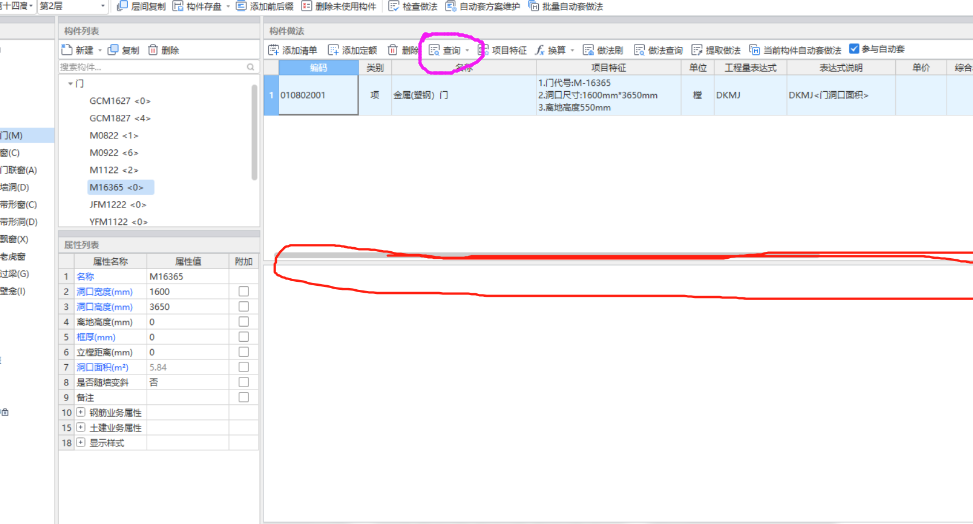Click 名称 value M16365 cell
The width and height of the screenshot is (973, 524).
187,276
